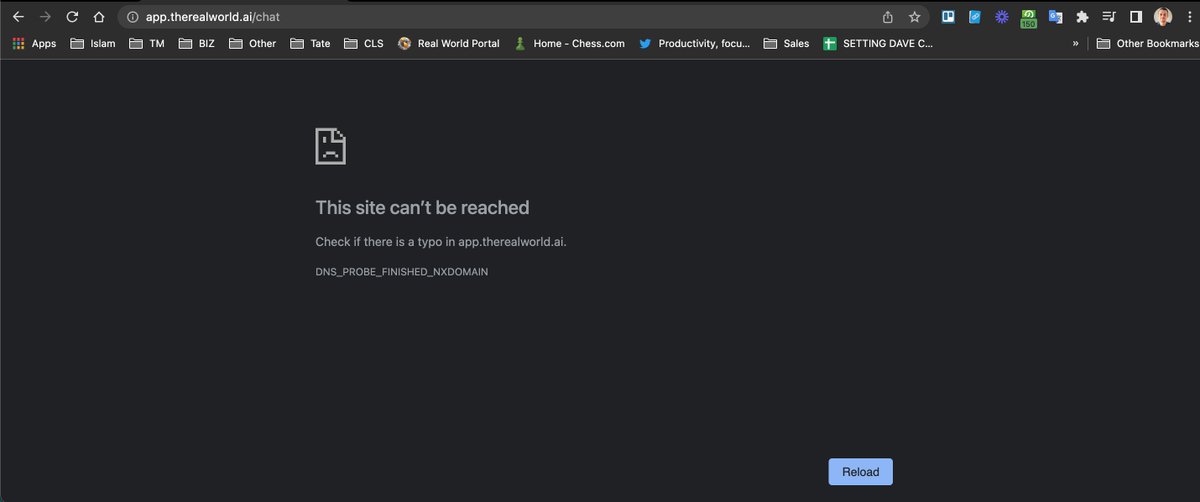Open the Extensions puzzle piece menu
The height and width of the screenshot is (502, 1200).
tap(1082, 17)
